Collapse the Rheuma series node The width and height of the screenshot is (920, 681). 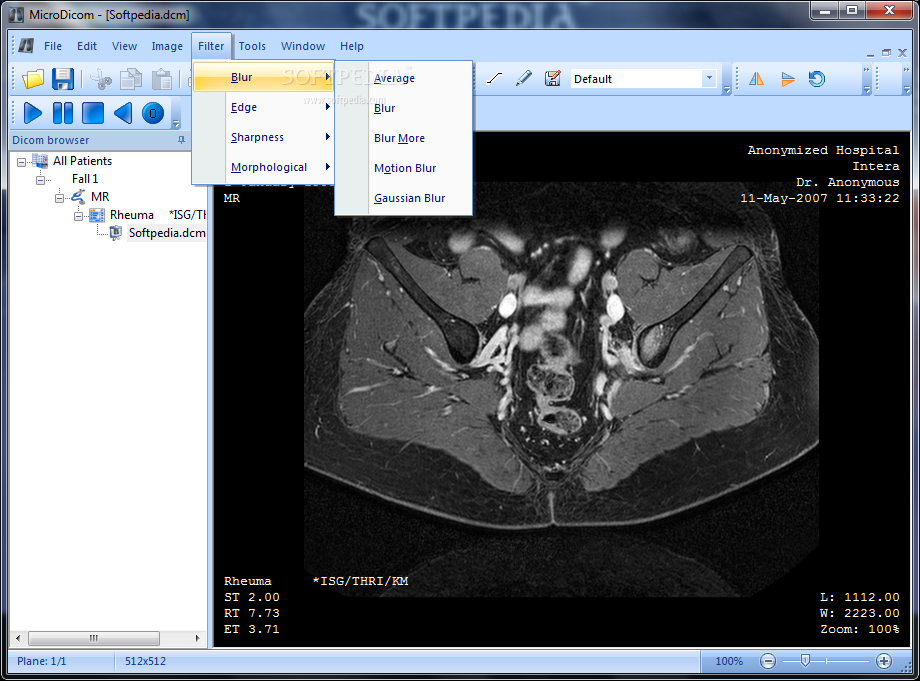pyautogui.click(x=78, y=216)
